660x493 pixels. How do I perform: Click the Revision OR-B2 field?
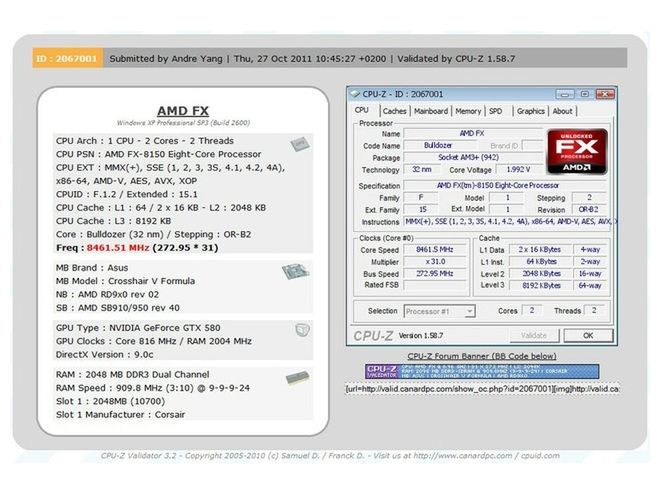point(588,210)
